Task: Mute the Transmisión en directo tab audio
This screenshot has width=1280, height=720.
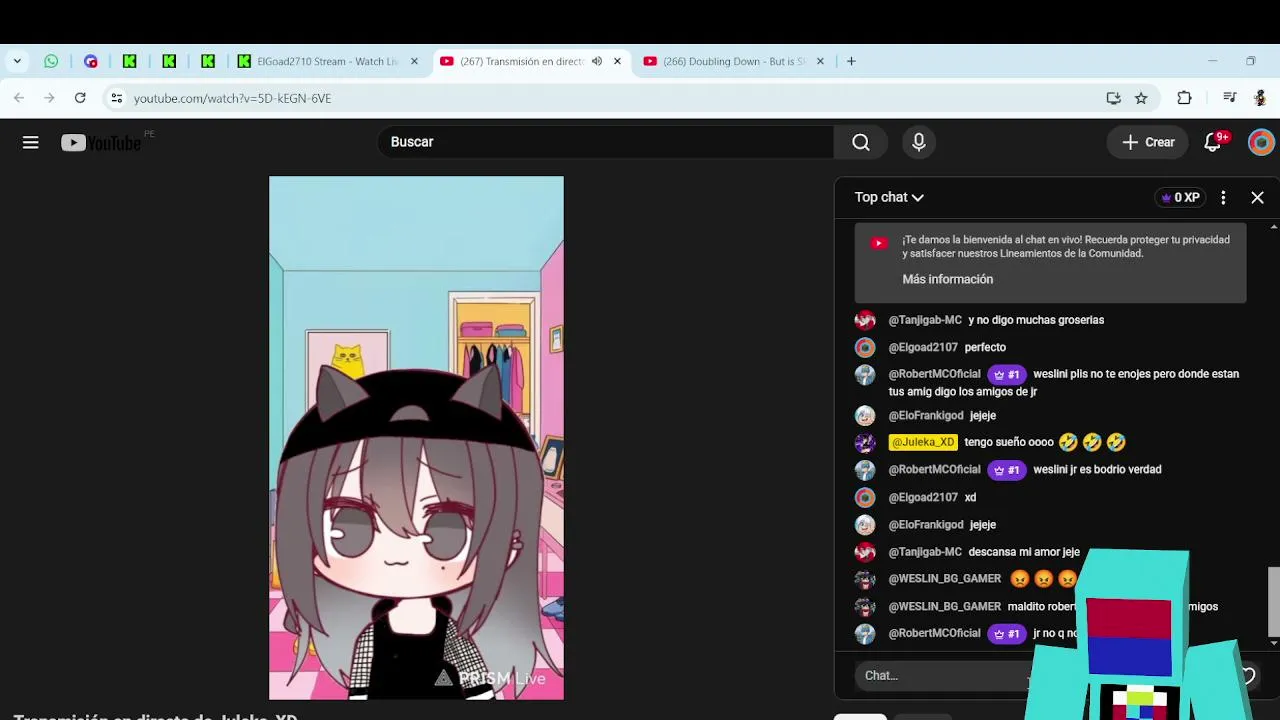Action: [x=597, y=61]
